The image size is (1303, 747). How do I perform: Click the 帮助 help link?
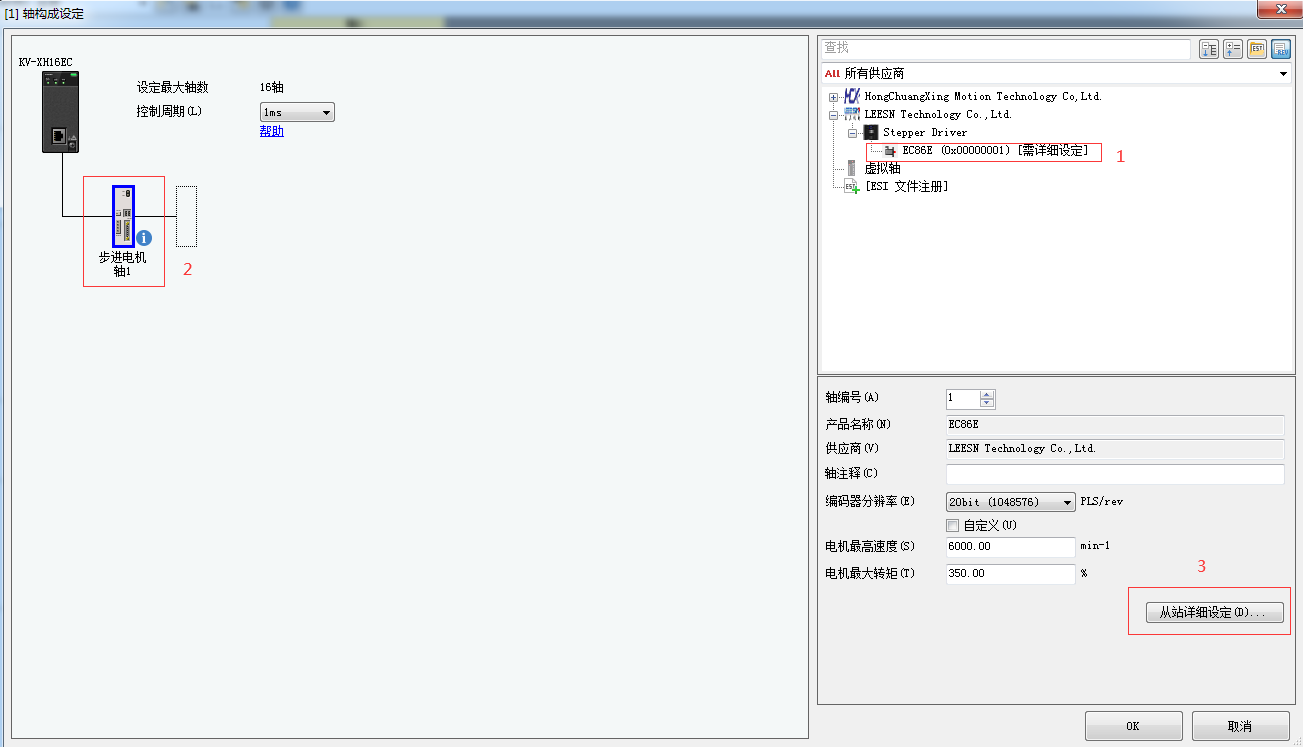pyautogui.click(x=271, y=131)
